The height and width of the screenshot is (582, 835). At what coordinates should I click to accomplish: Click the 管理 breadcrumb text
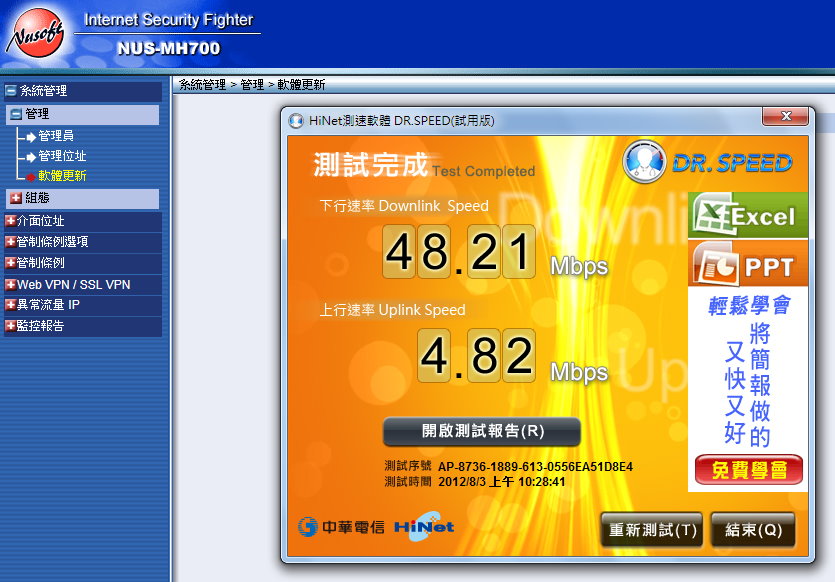coord(252,85)
